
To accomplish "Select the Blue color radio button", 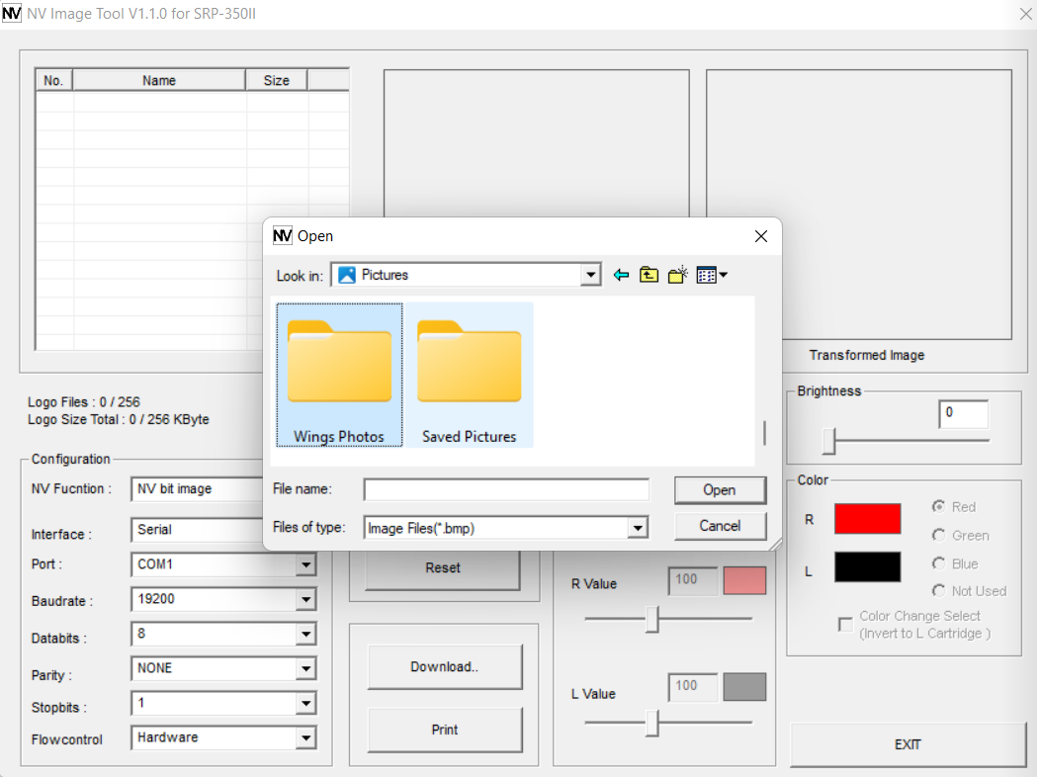I will (938, 563).
